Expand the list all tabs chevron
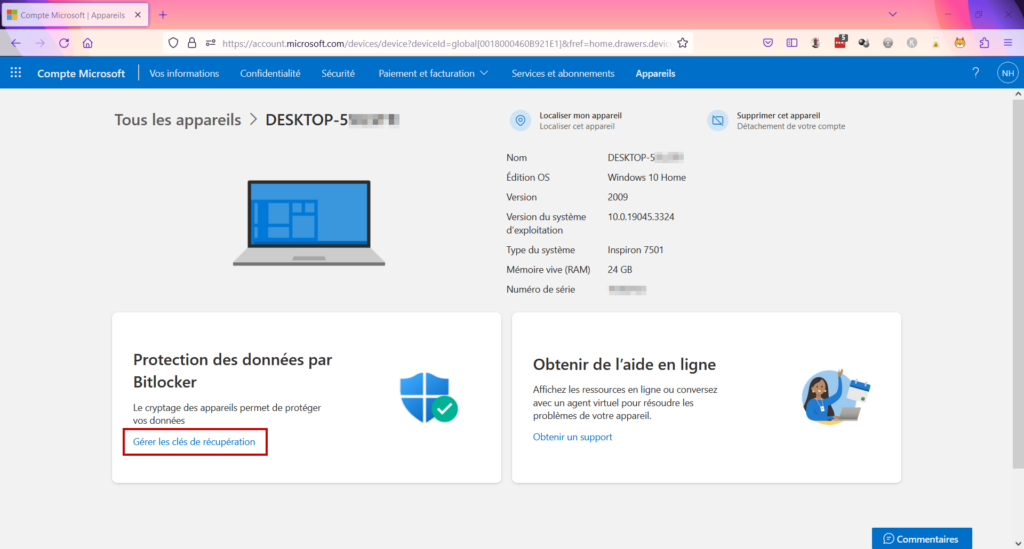 click(892, 14)
